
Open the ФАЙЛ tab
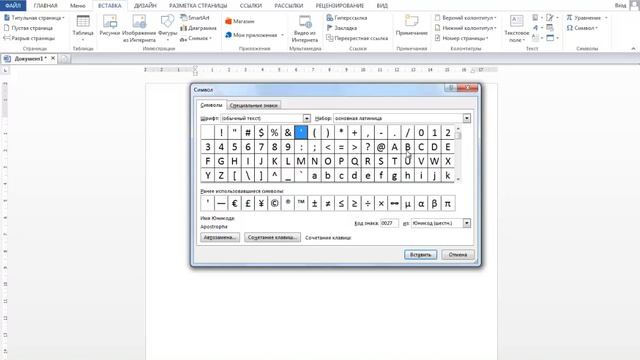point(13,6)
